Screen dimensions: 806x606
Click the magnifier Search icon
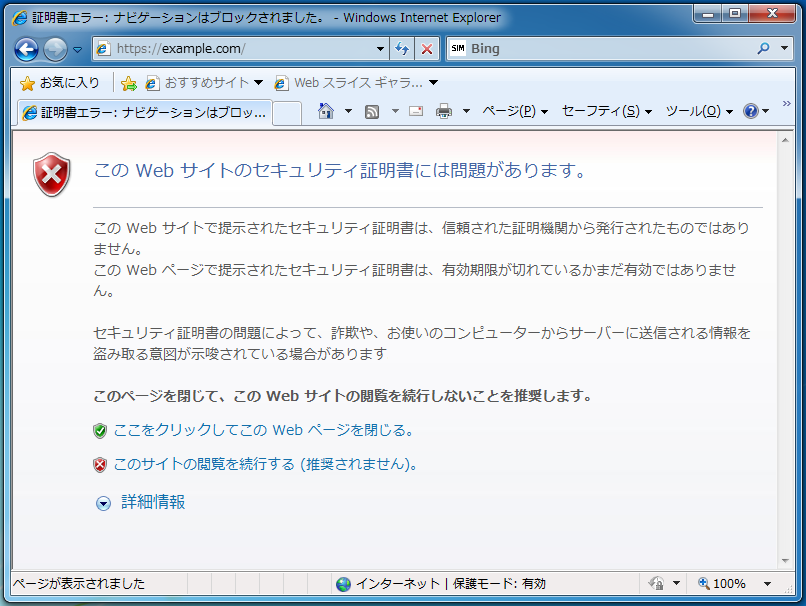click(x=764, y=48)
